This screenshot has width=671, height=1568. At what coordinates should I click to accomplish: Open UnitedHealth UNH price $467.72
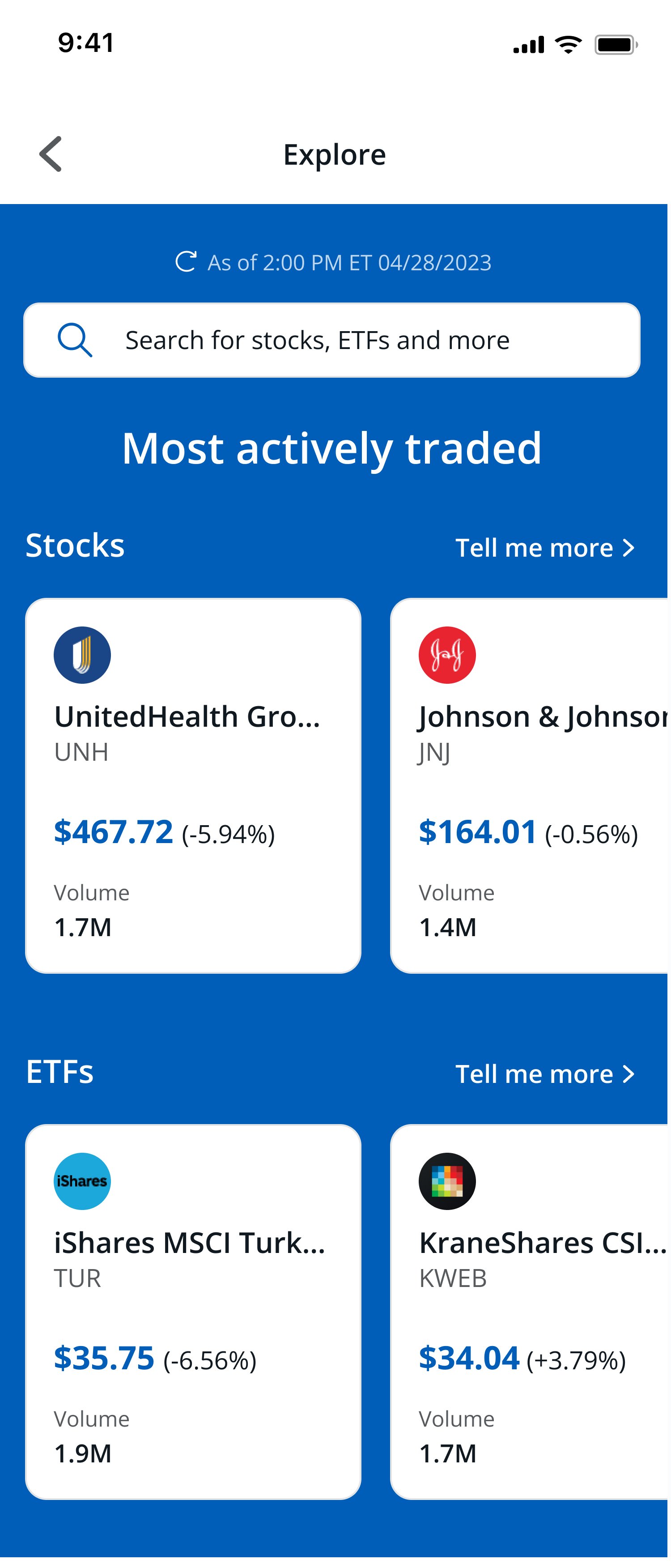tap(114, 831)
